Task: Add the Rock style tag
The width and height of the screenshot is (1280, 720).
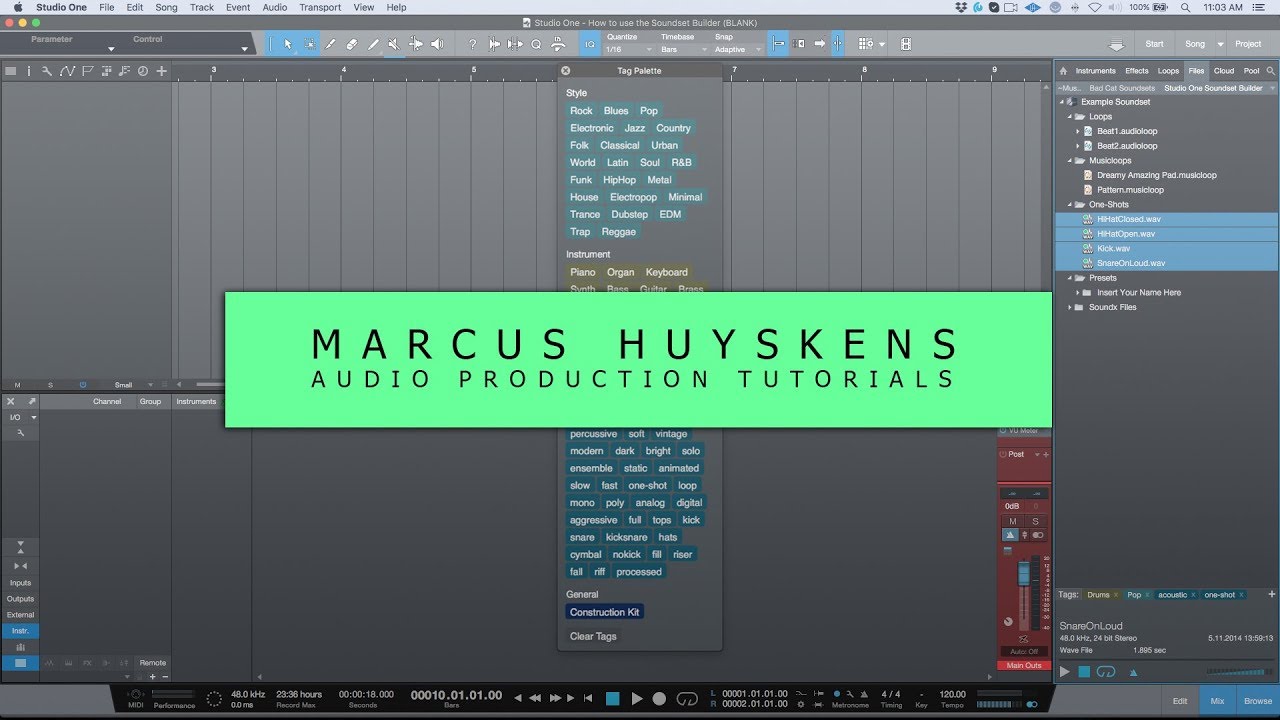Action: [581, 111]
